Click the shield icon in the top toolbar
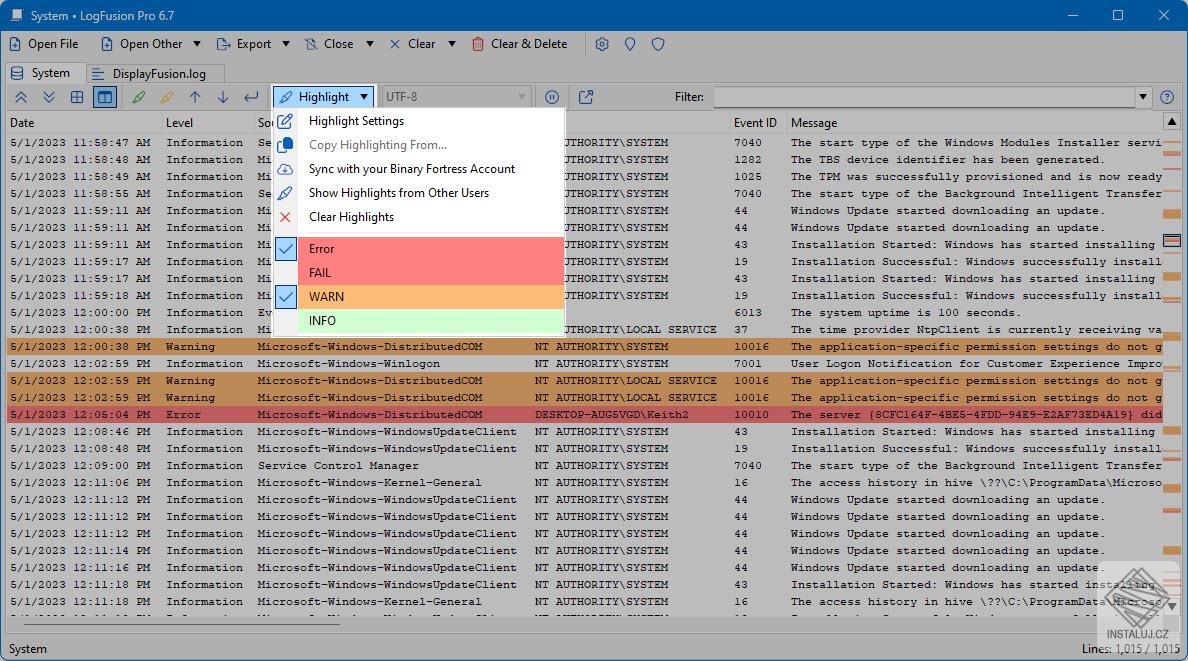The image size is (1188, 661). (658, 44)
